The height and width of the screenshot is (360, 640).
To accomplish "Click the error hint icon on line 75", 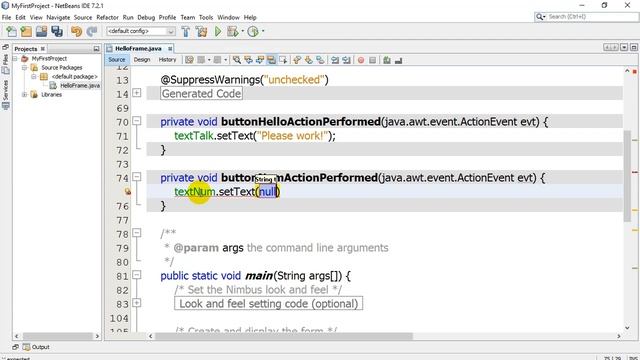I will point(128,191).
